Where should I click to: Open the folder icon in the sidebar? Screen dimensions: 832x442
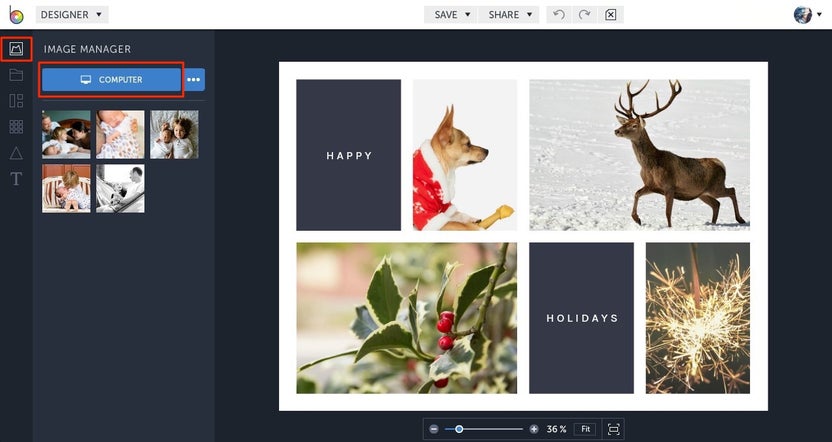[x=16, y=75]
